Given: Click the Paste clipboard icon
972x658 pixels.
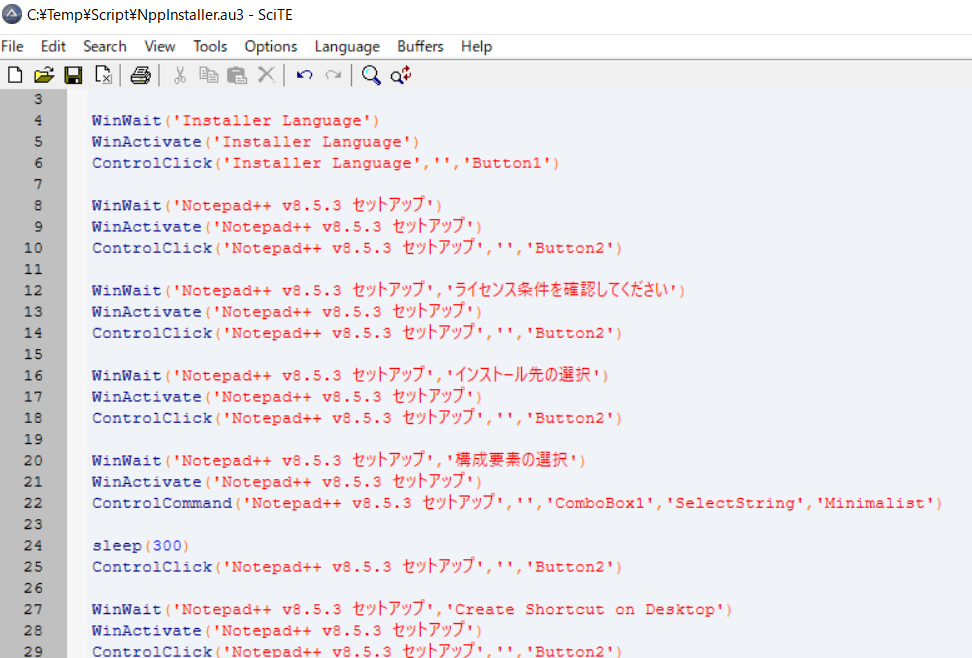Looking at the screenshot, I should (x=236, y=75).
